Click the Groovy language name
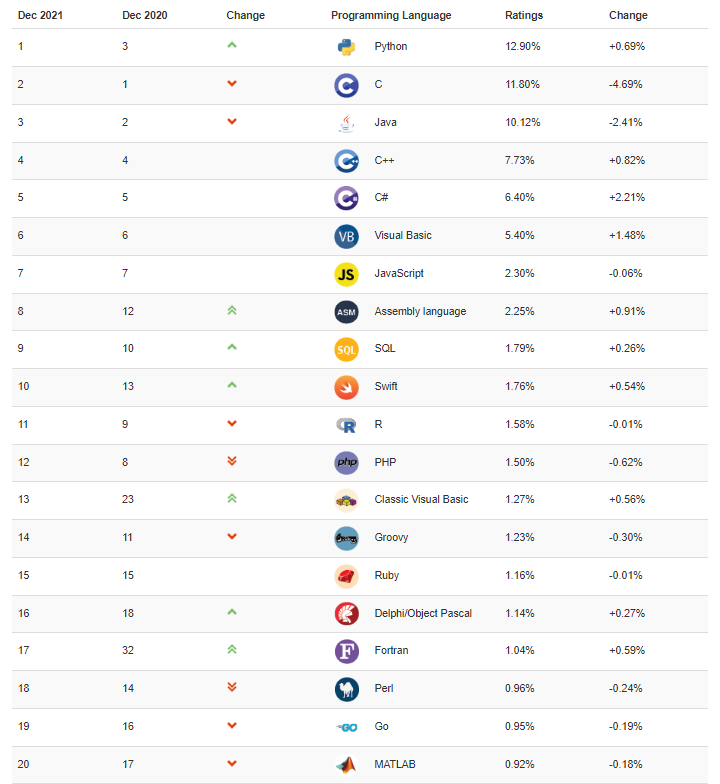 point(391,537)
